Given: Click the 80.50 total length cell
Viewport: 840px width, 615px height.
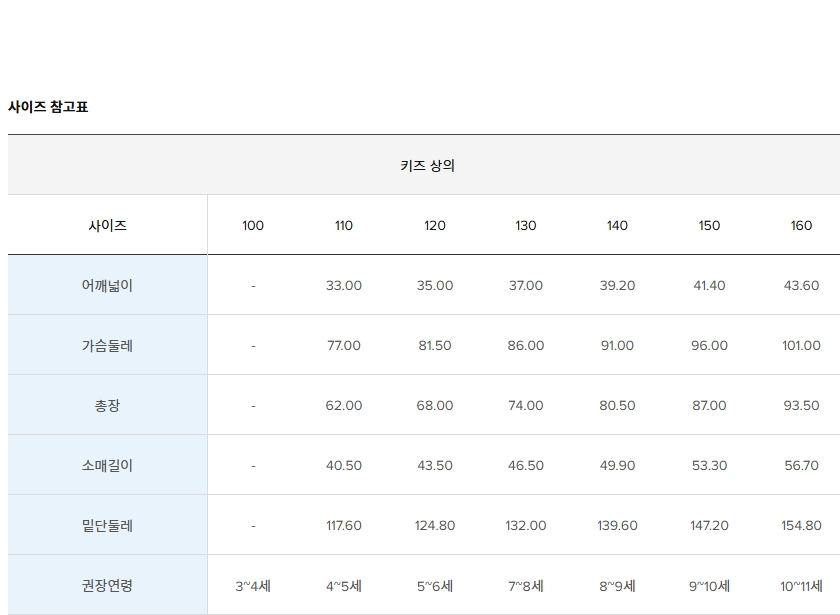Looking at the screenshot, I should [617, 406].
